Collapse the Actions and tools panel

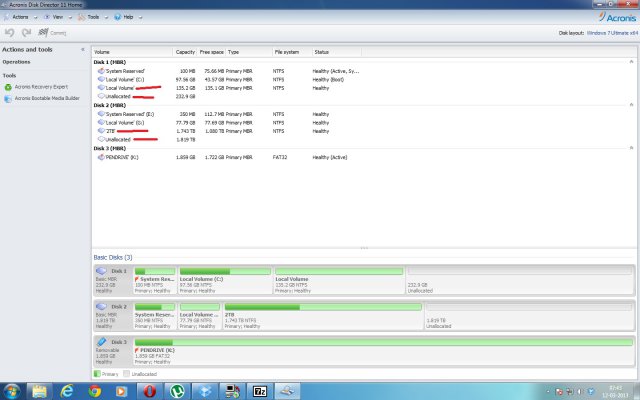pos(83,49)
